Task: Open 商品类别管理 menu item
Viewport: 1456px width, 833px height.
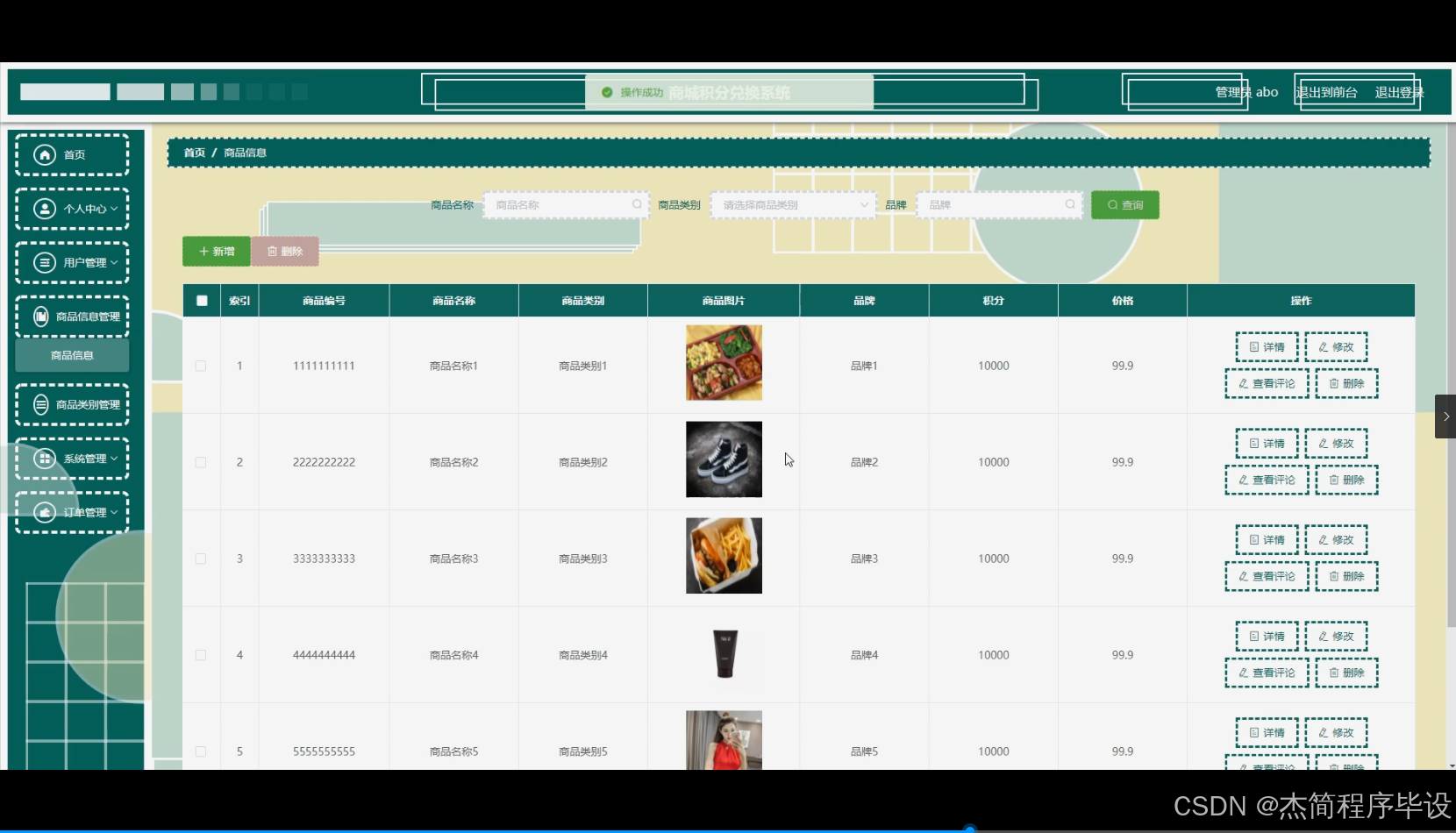Action: pos(72,404)
